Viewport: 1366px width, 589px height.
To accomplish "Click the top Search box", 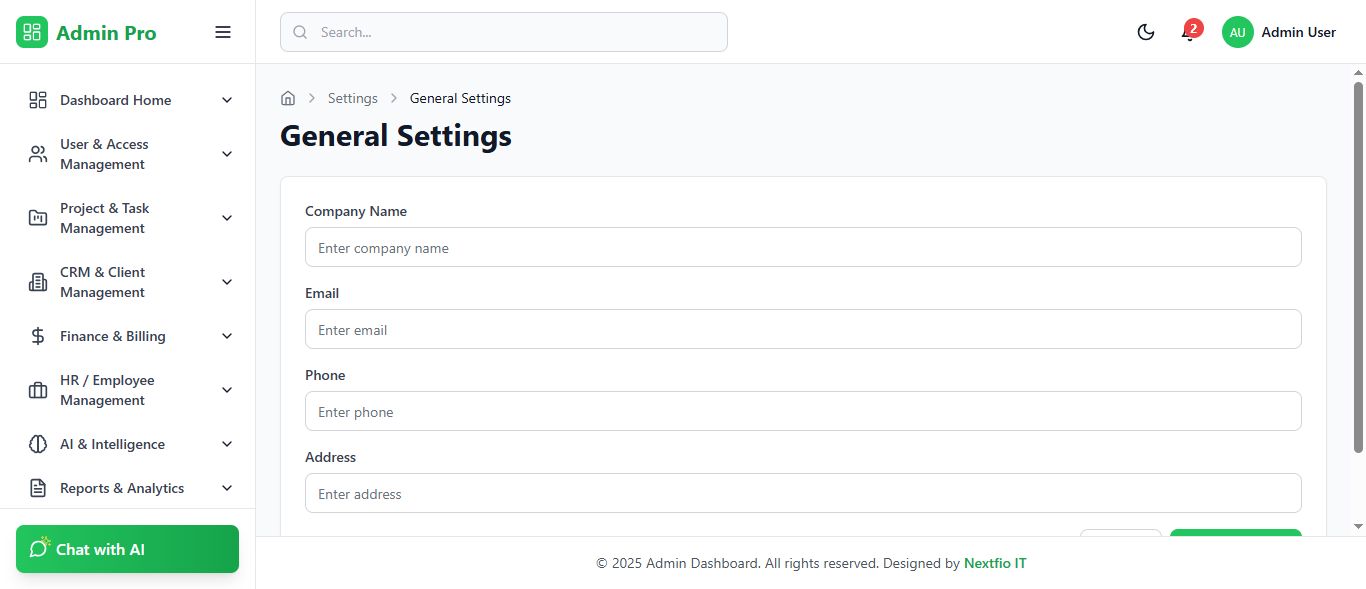I will click(x=504, y=32).
